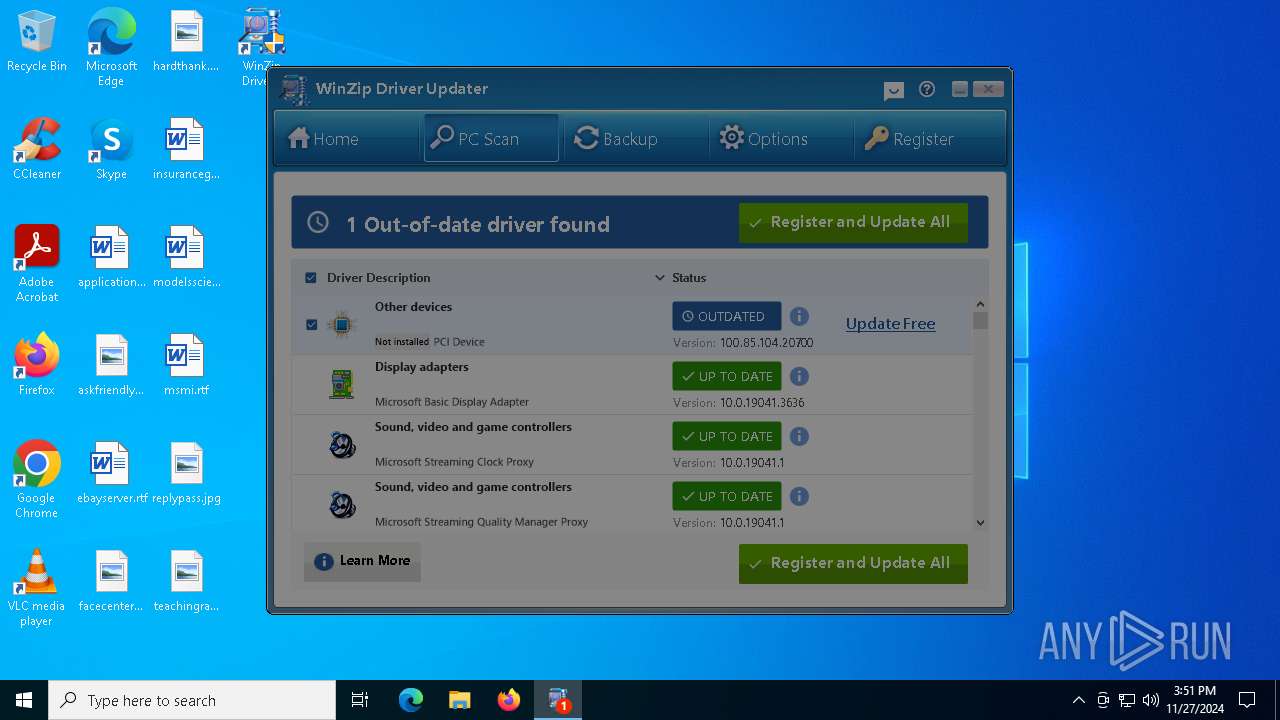Open Microsoft Edge desktop shortcut
The image size is (1280, 720).
pos(111,48)
